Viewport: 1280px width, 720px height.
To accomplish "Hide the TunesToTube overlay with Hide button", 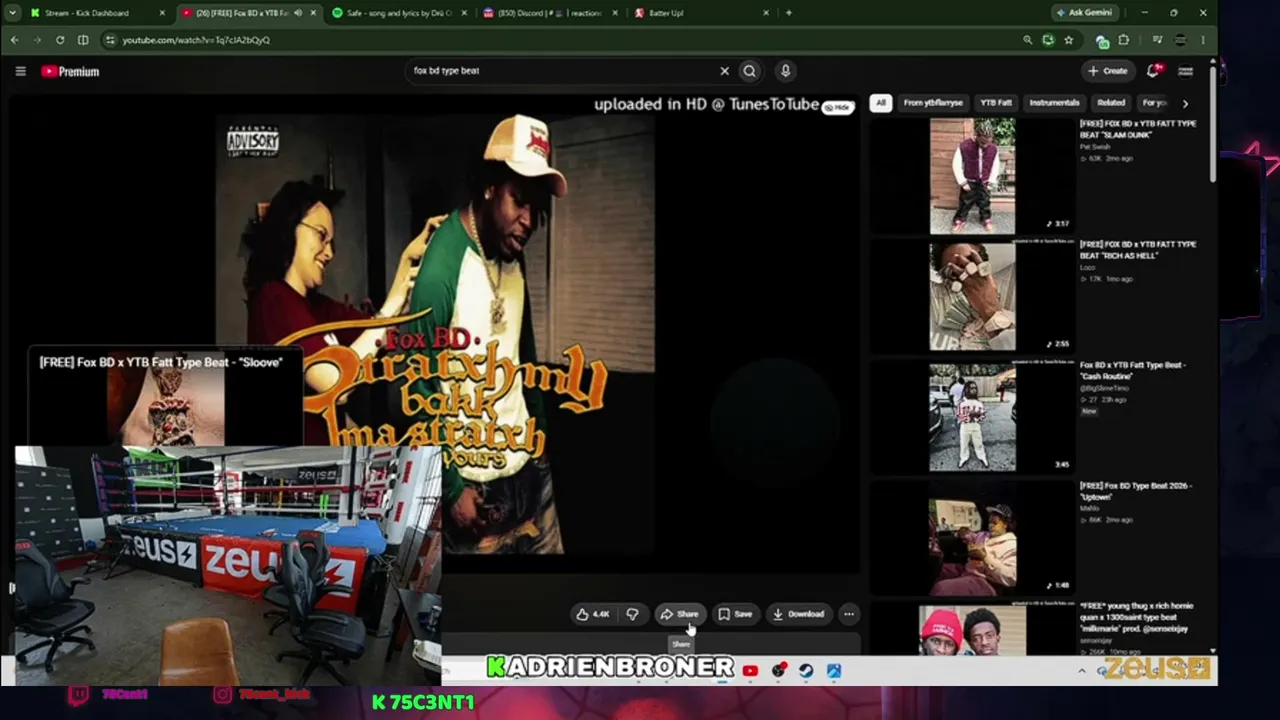I will [837, 107].
